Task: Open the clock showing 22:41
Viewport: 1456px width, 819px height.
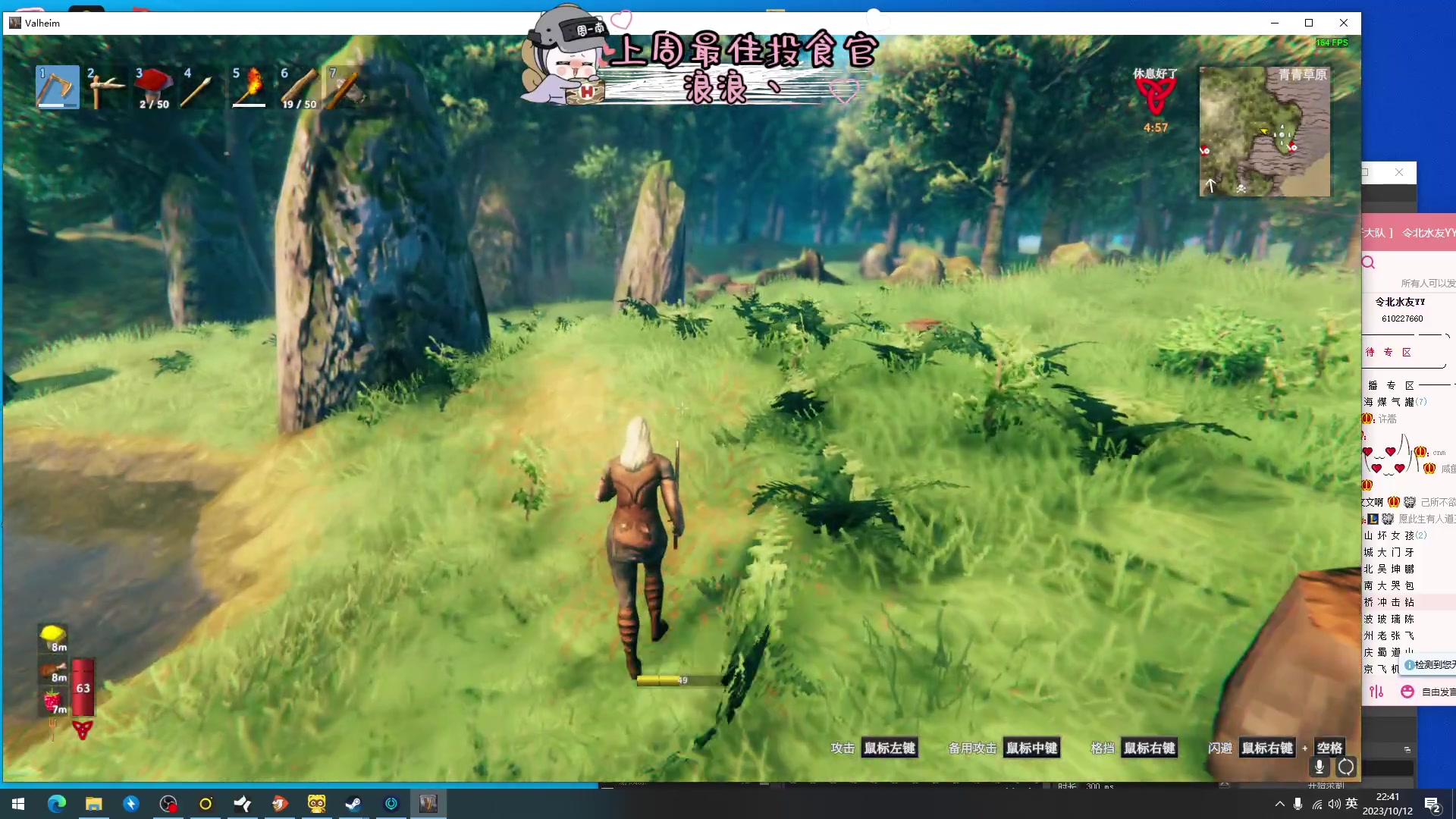Action: pyautogui.click(x=1388, y=804)
